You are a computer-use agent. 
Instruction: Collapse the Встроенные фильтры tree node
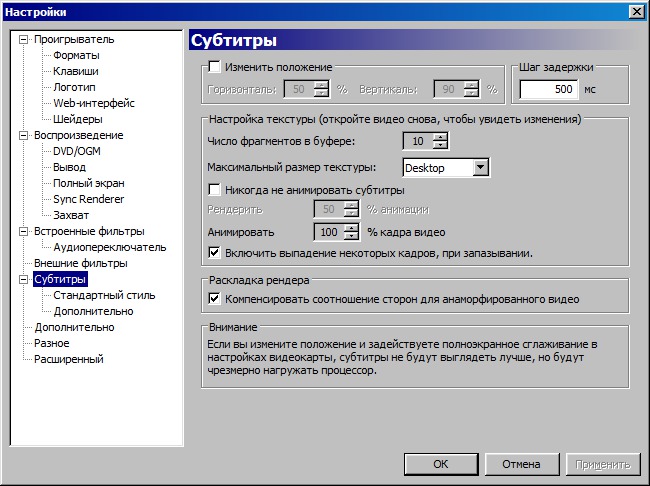(24, 231)
